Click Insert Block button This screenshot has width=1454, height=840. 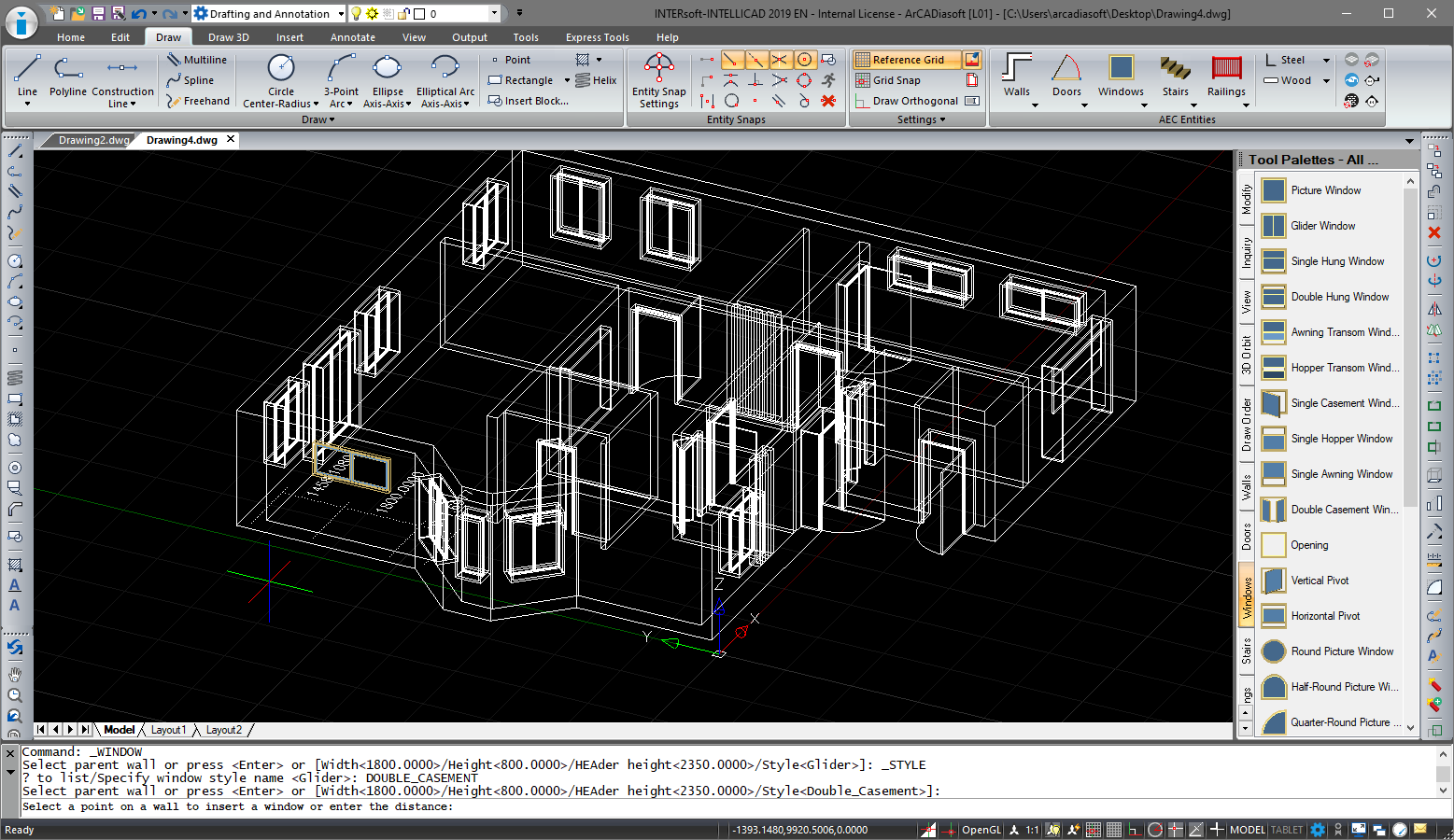(x=529, y=101)
